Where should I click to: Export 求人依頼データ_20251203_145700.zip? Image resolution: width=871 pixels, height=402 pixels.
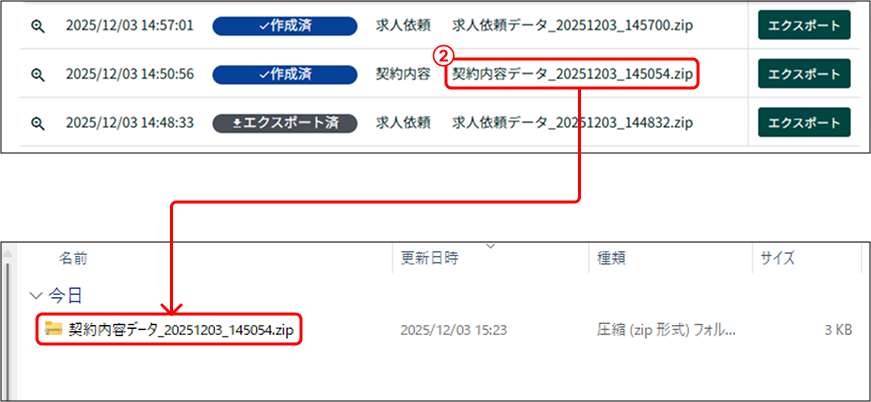point(804,26)
